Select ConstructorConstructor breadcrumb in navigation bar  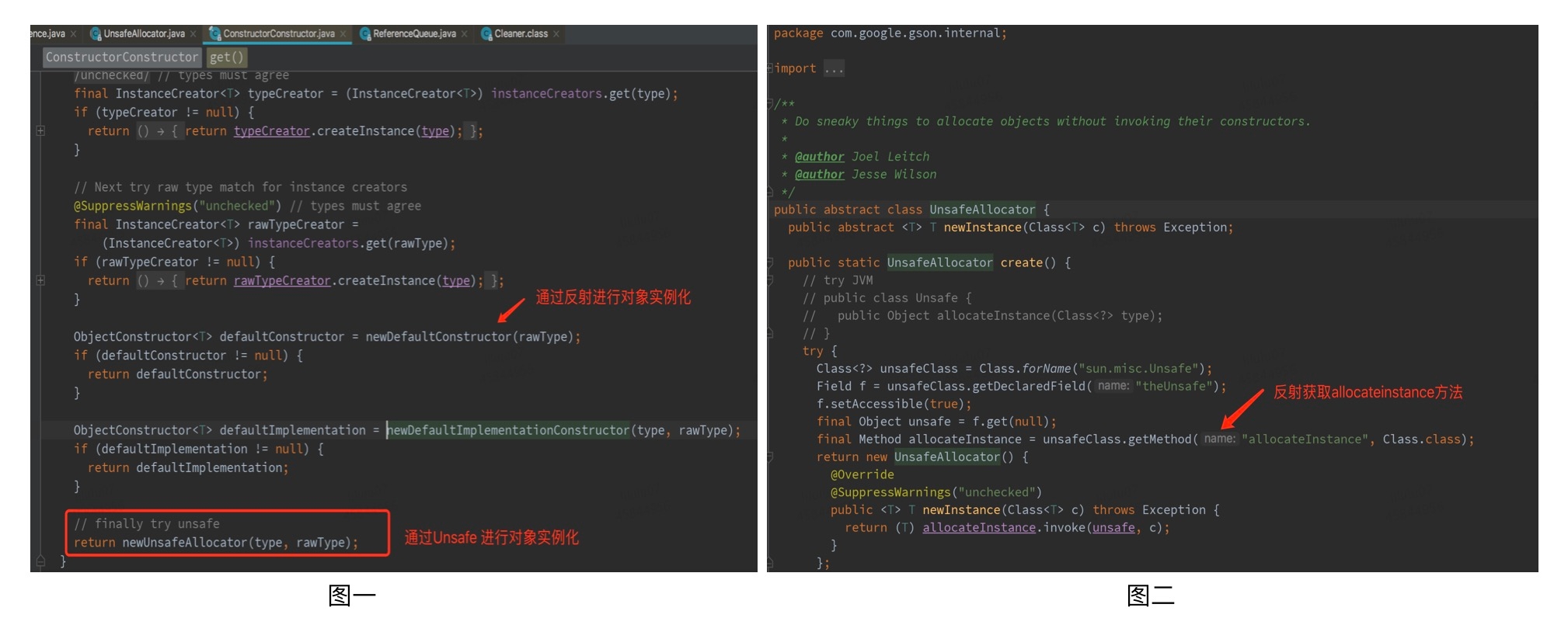click(121, 57)
